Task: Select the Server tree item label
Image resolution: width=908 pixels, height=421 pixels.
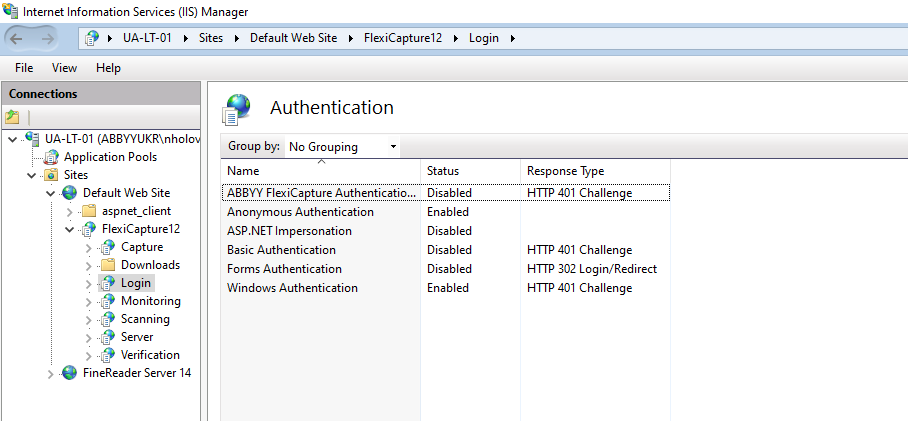Action: [137, 337]
